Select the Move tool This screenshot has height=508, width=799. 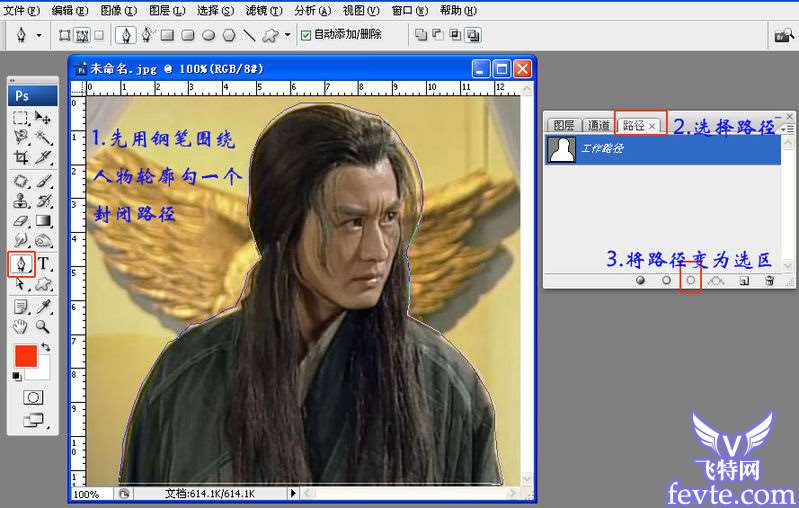coord(43,118)
